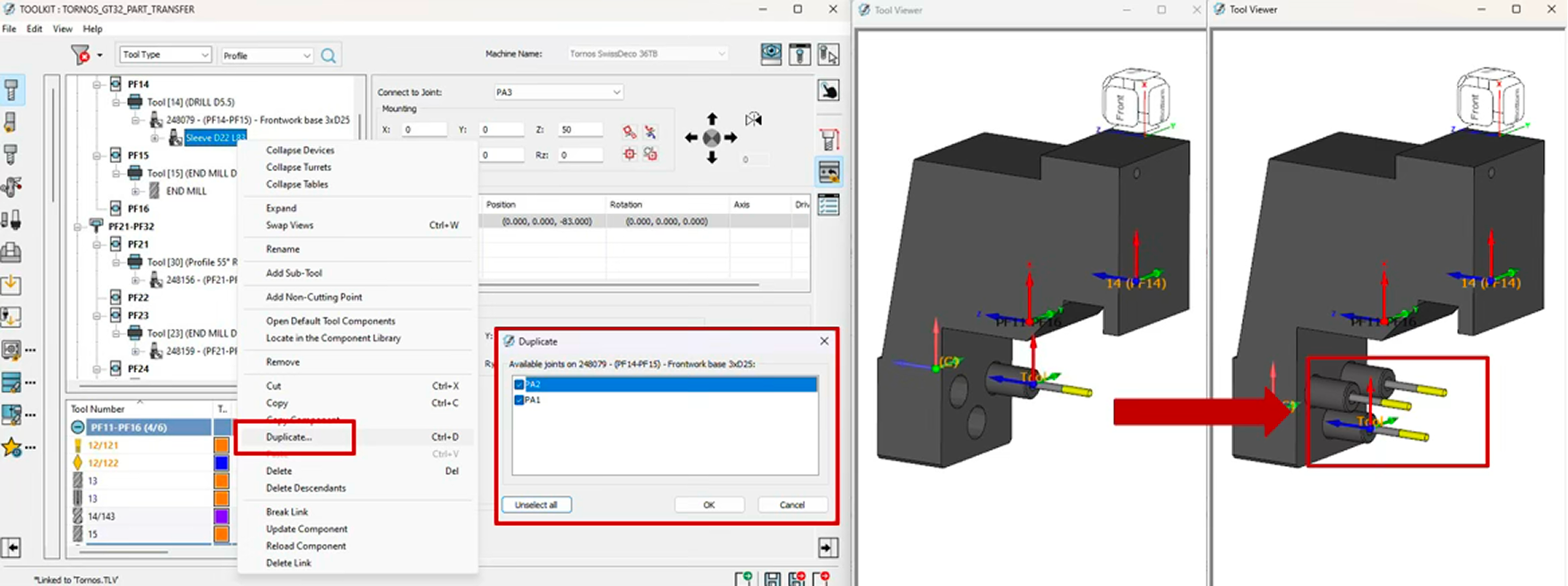Collapse the PF15 tree node
Image resolution: width=1568 pixels, height=586 pixels.
pyautogui.click(x=98, y=155)
